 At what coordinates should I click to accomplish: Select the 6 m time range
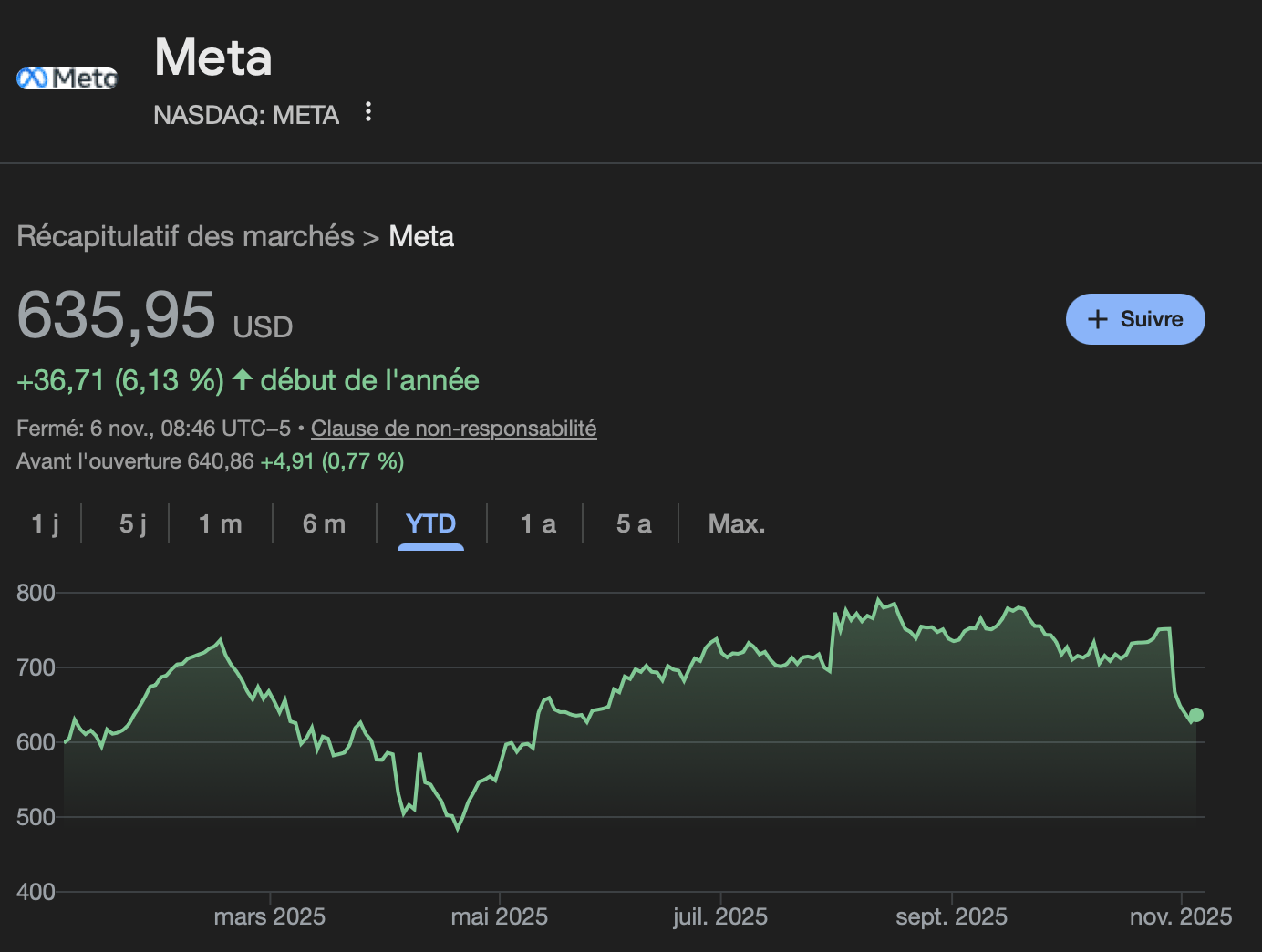click(324, 523)
